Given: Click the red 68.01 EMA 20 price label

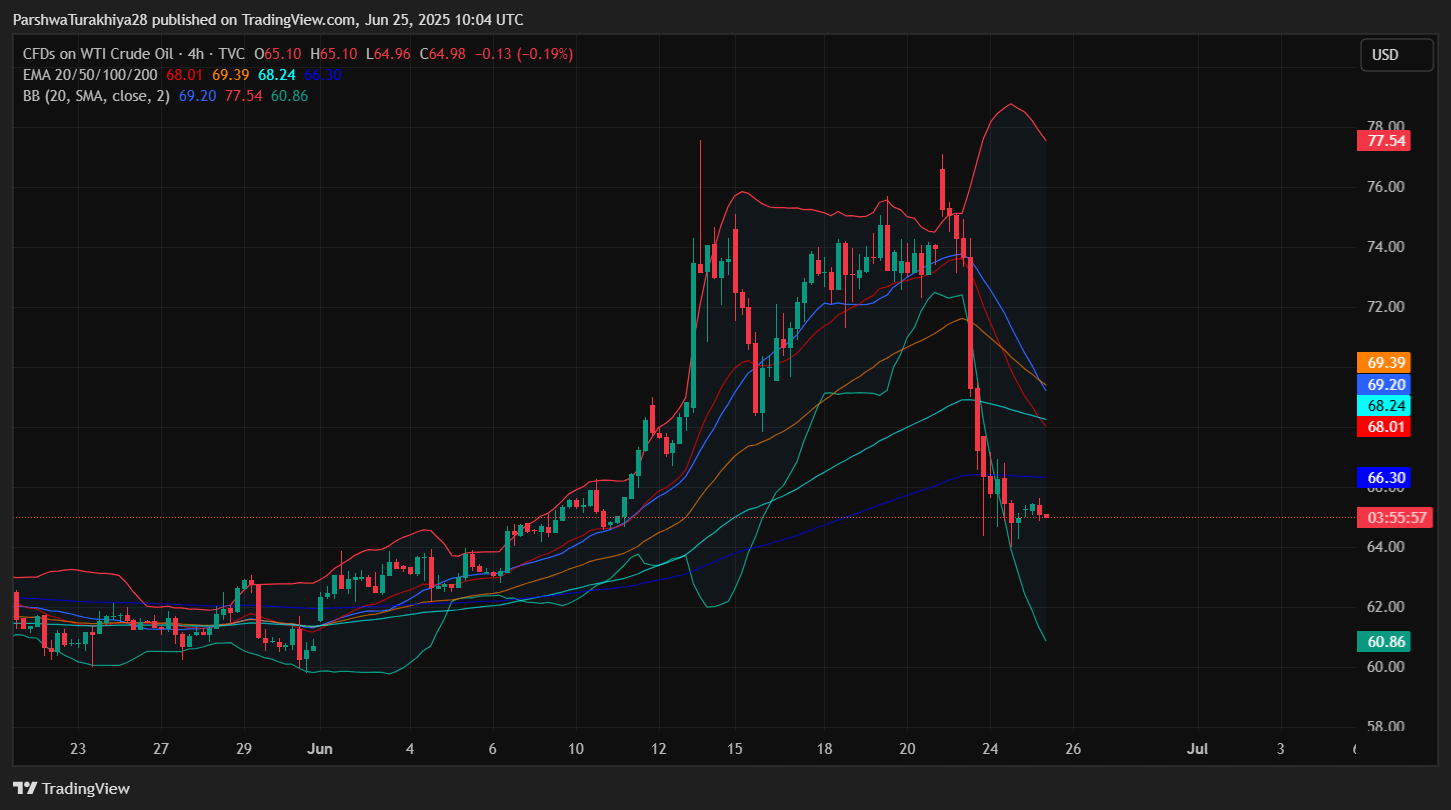Looking at the screenshot, I should tap(1383, 426).
